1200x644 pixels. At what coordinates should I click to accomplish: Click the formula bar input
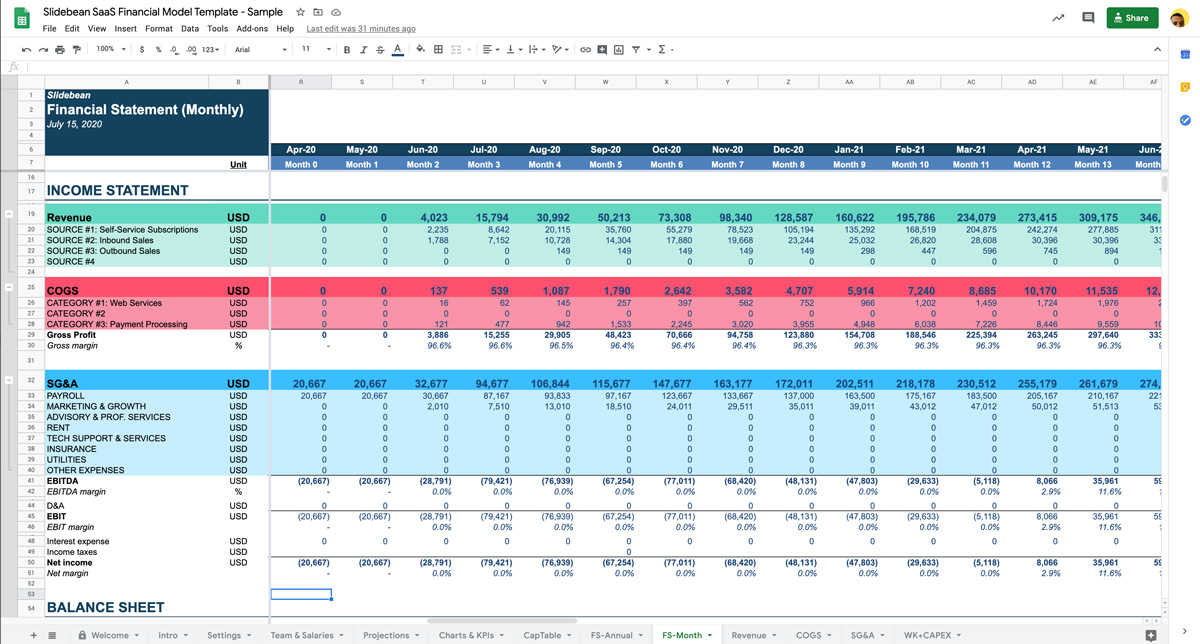(400, 68)
